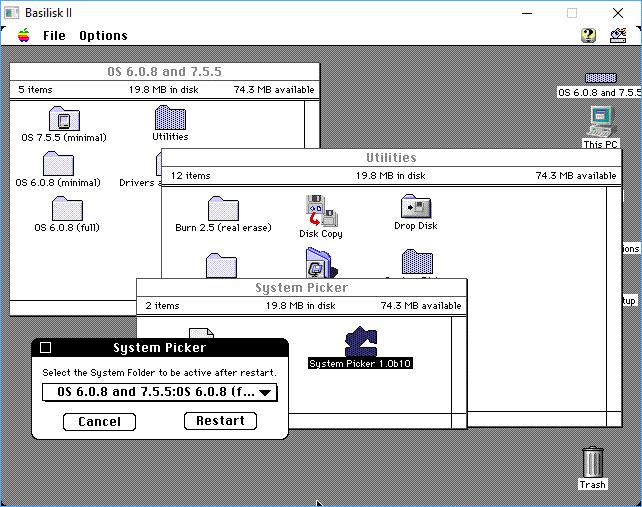This screenshot has width=642, height=507.
Task: Click the "12 items" text in the Utilities window
Action: click(190, 176)
